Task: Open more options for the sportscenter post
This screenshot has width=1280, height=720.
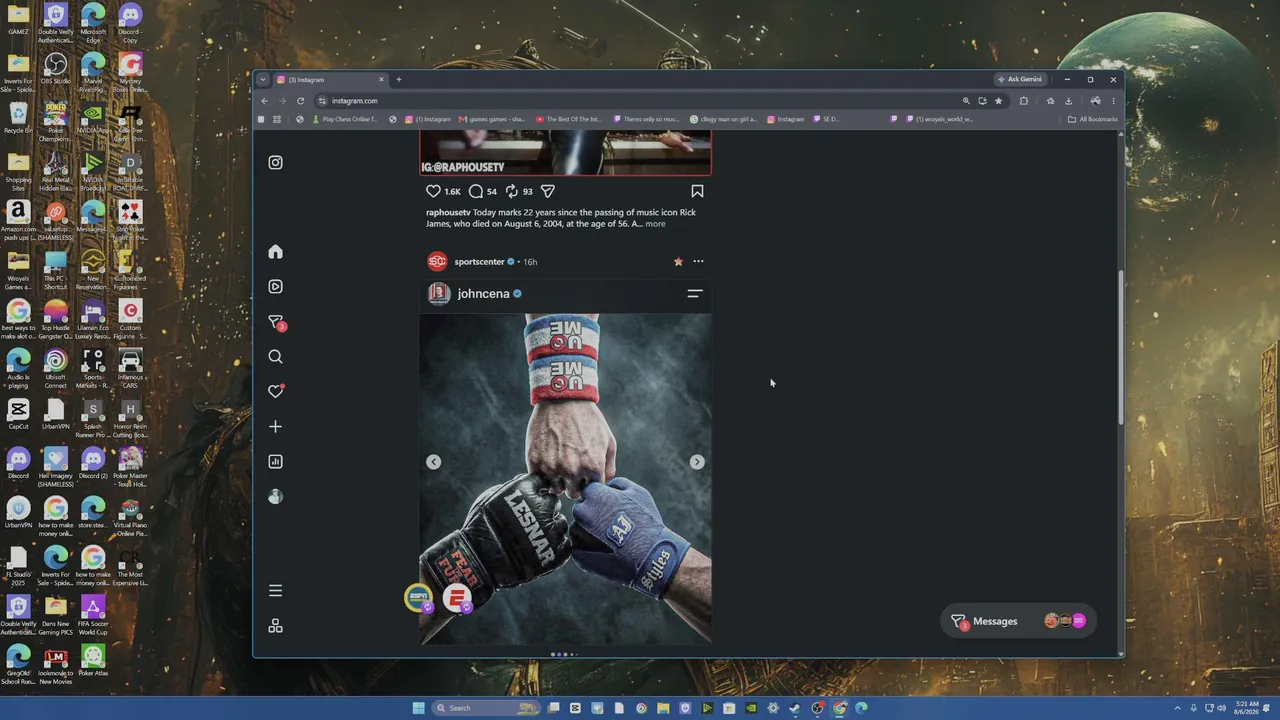Action: [698, 262]
